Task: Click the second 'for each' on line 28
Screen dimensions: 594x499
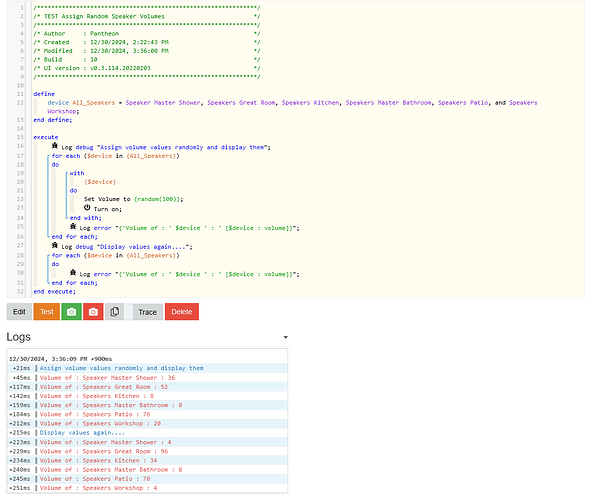Action: 116,256
